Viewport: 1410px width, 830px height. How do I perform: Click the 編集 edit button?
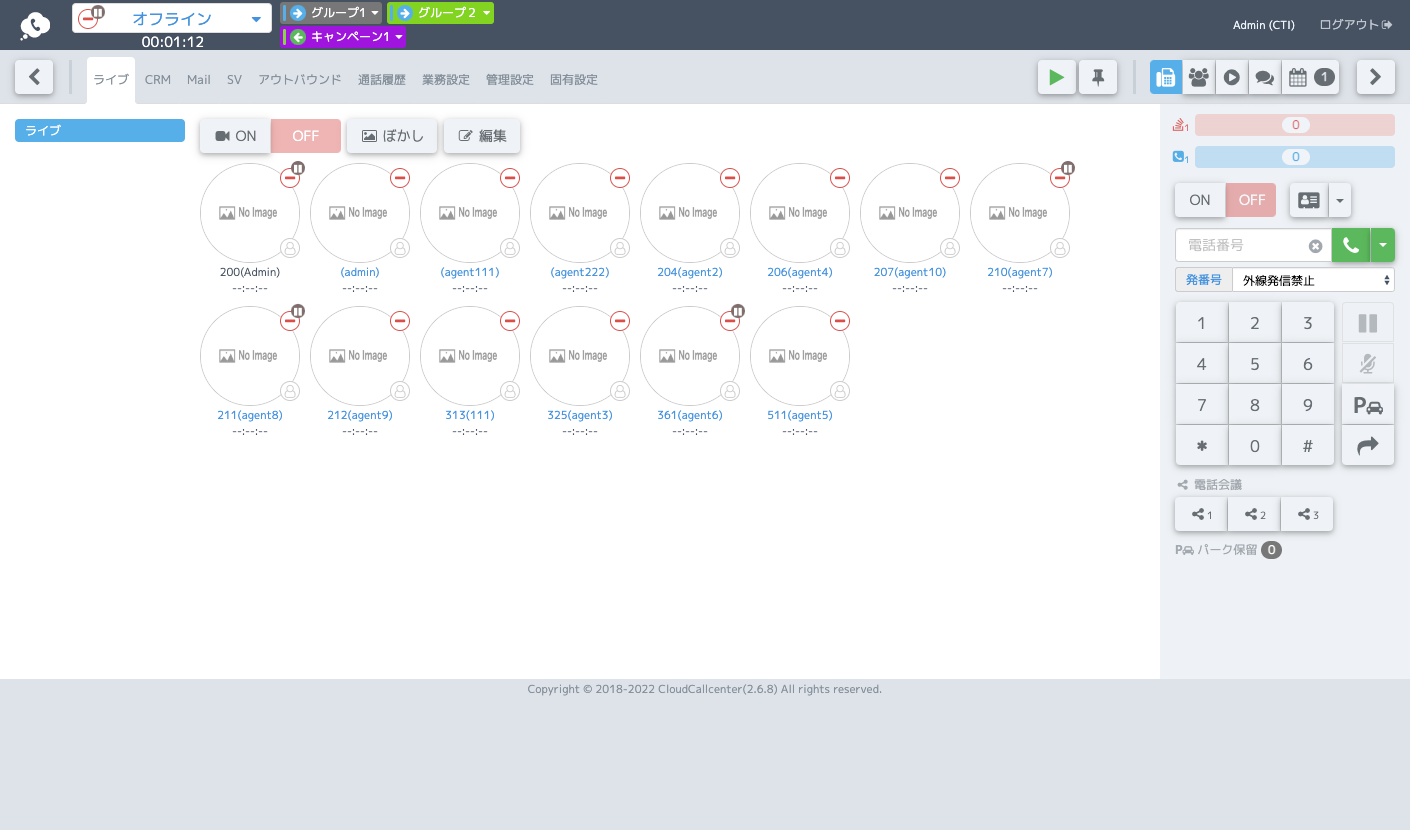tap(482, 136)
